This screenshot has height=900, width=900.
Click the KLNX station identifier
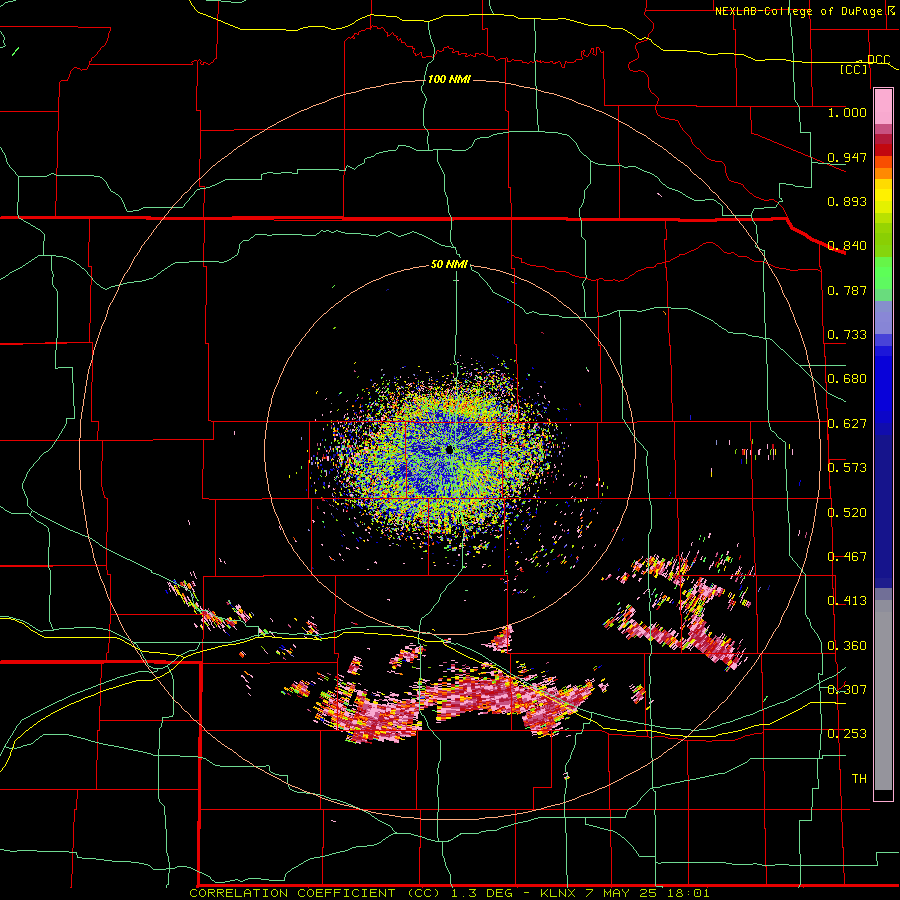[x=560, y=893]
